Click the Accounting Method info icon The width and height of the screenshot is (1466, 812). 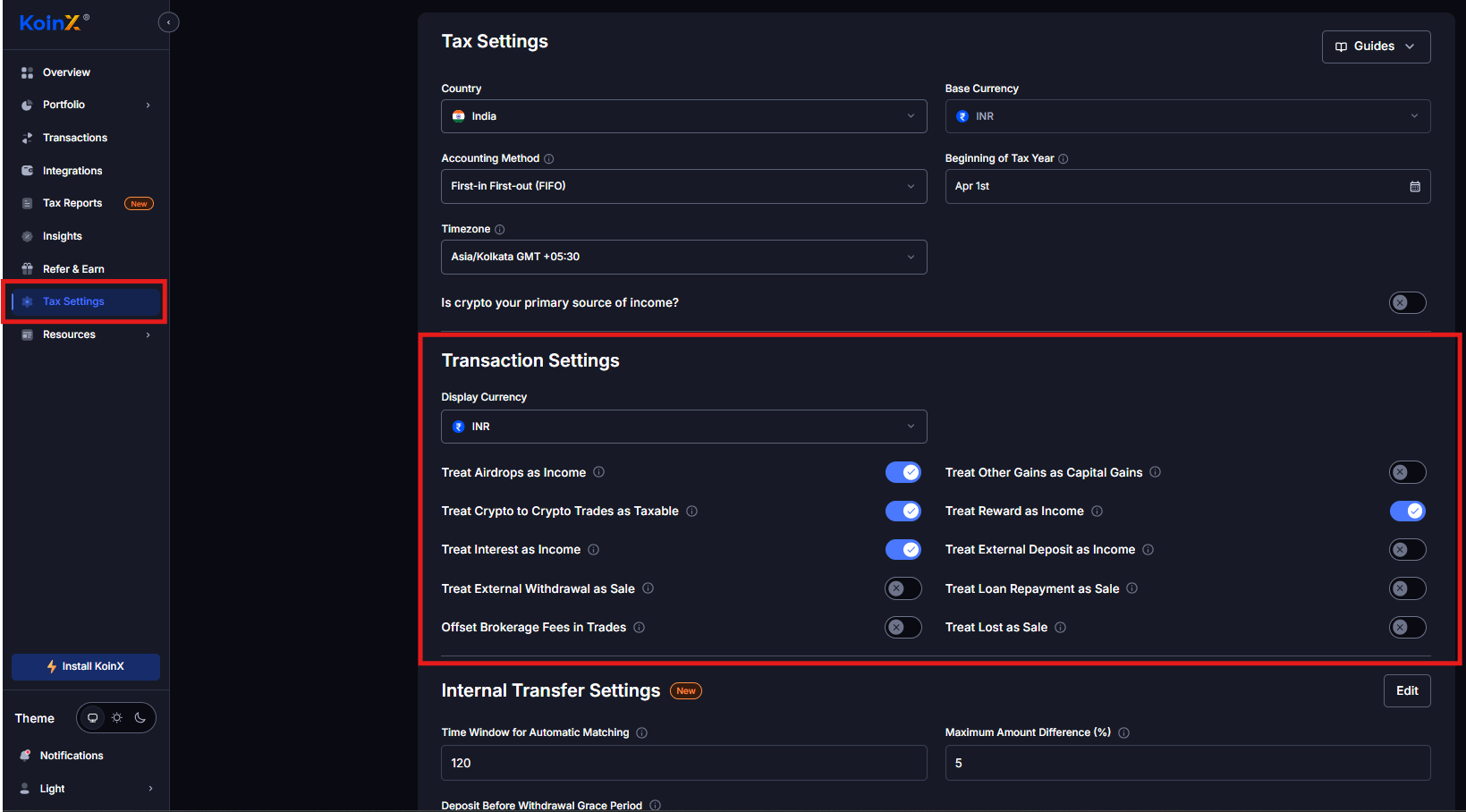pyautogui.click(x=549, y=159)
